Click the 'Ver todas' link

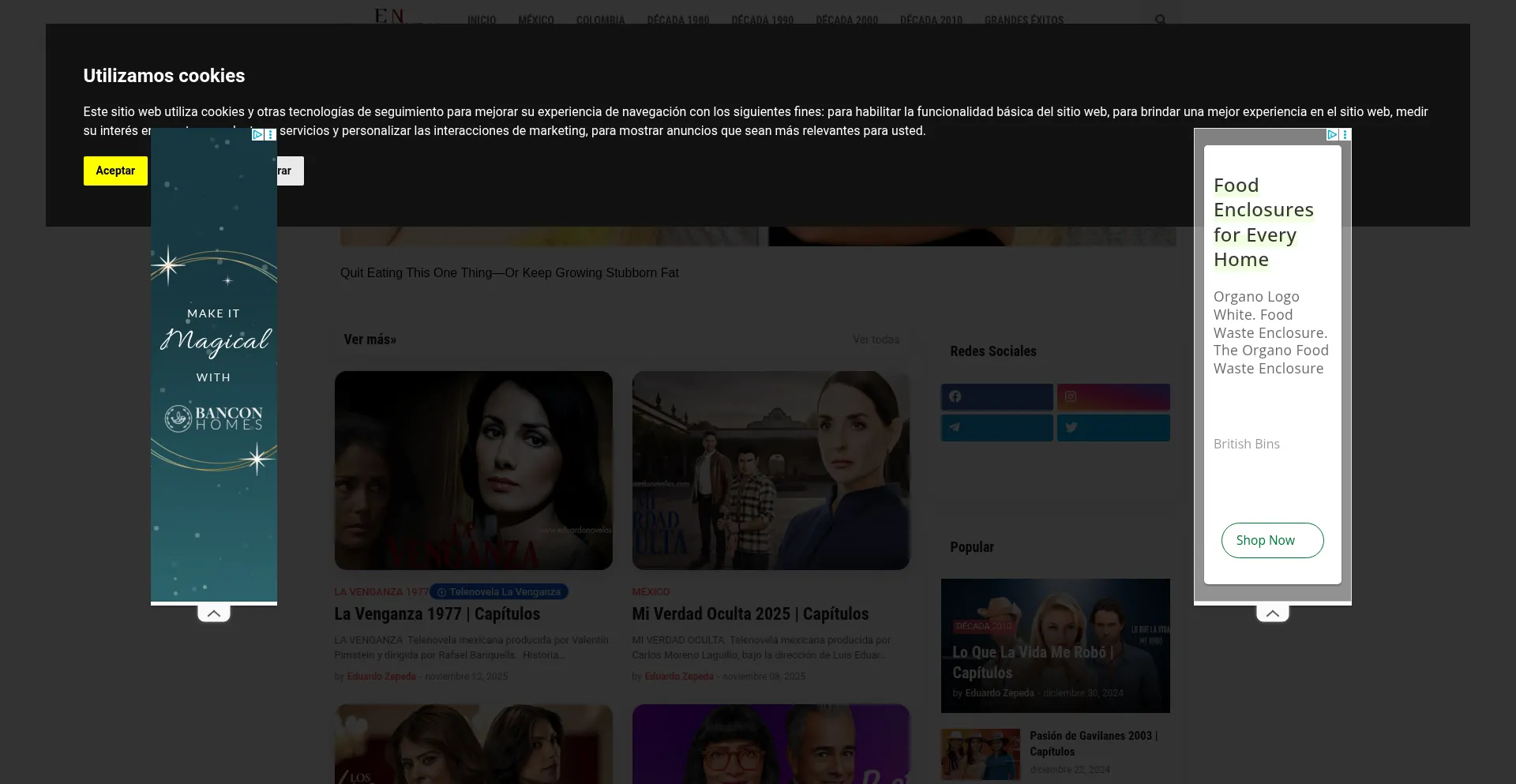pos(876,339)
